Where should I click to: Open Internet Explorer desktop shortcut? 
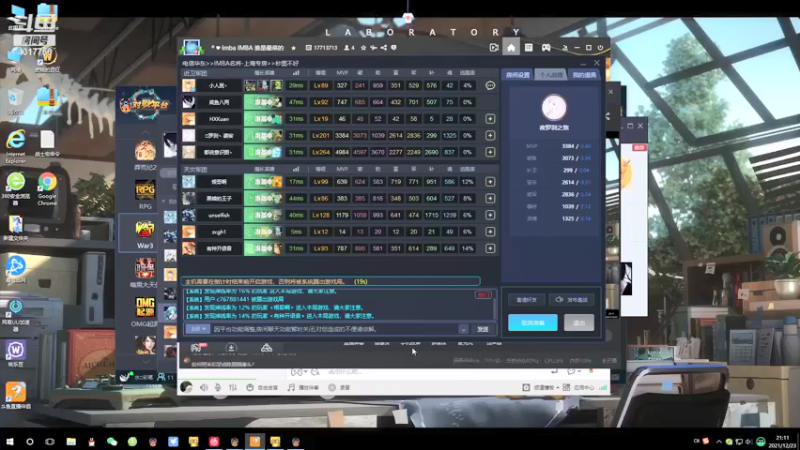[16, 146]
